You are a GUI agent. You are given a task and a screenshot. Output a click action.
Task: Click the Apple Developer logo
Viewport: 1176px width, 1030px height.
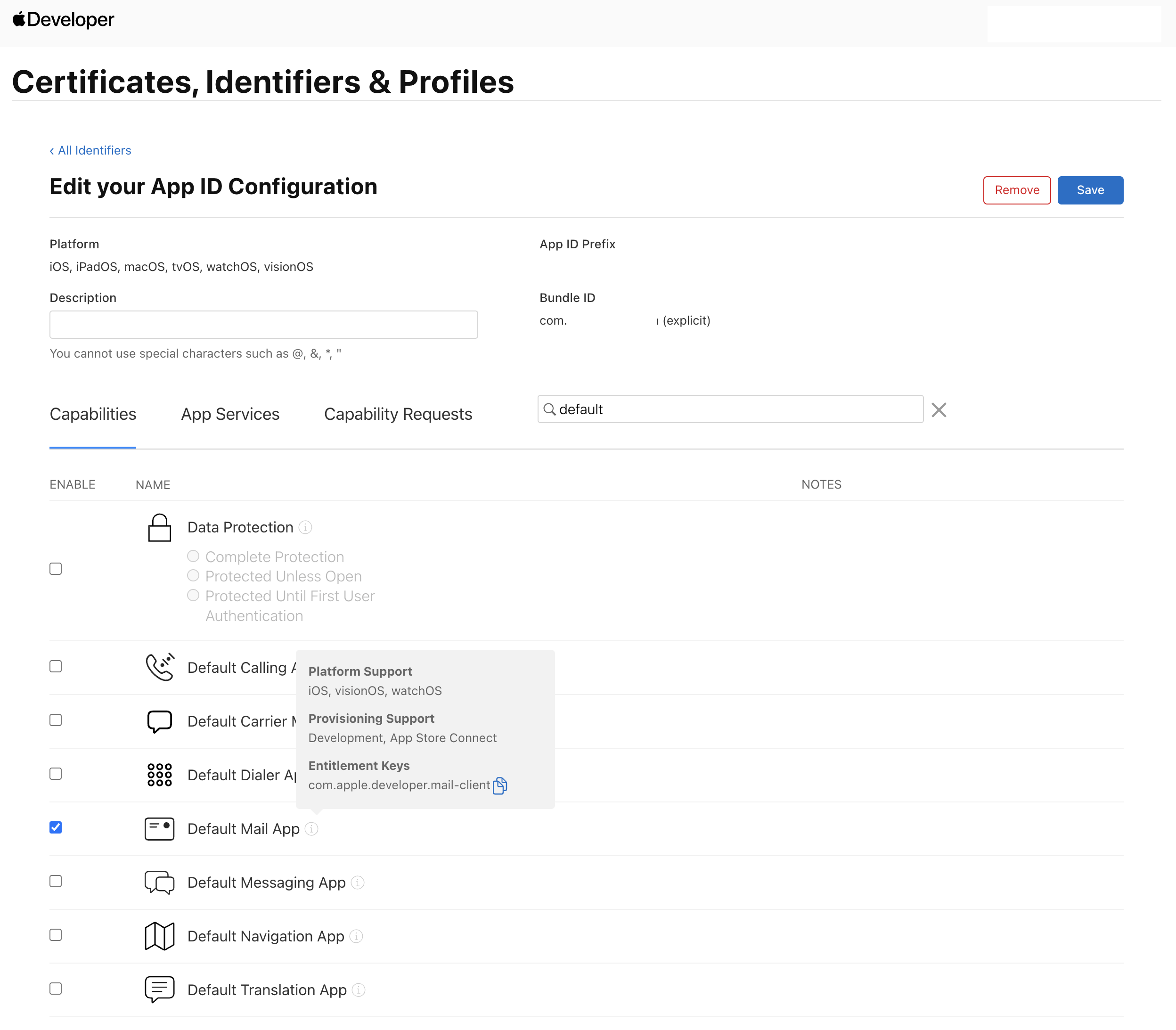[x=63, y=19]
